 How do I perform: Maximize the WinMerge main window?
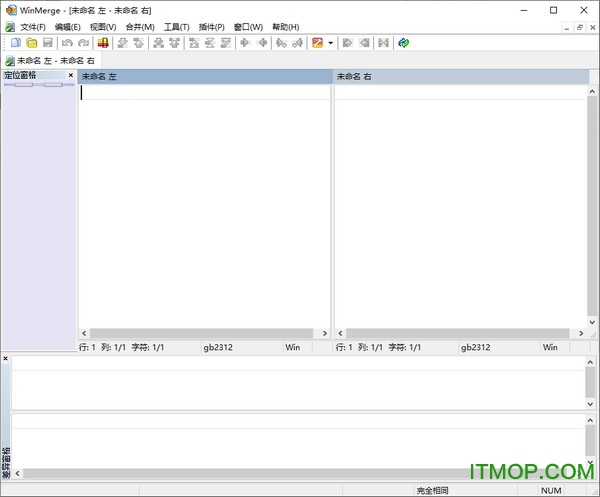pos(554,10)
